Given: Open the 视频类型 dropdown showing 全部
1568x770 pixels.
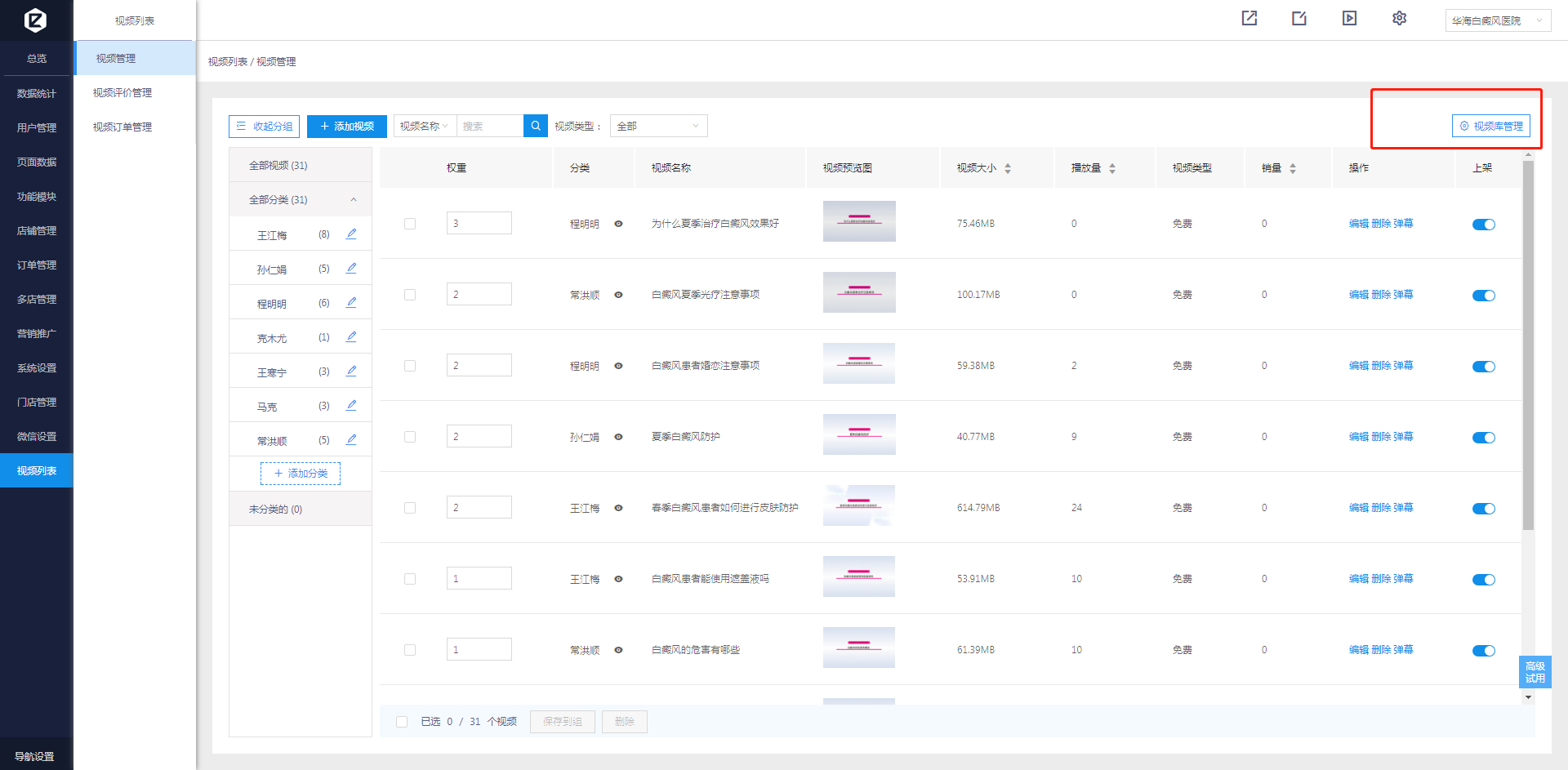Looking at the screenshot, I should click(x=658, y=126).
